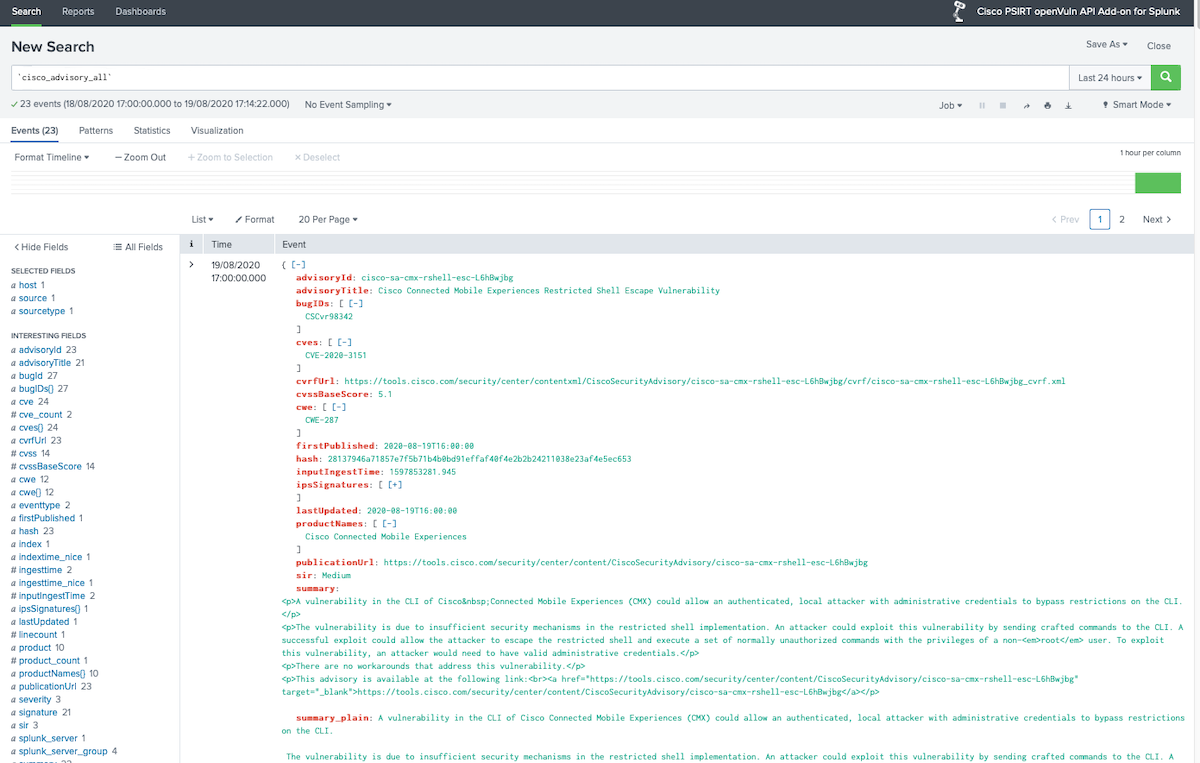
Task: Click the search query input field
Action: pos(540,78)
